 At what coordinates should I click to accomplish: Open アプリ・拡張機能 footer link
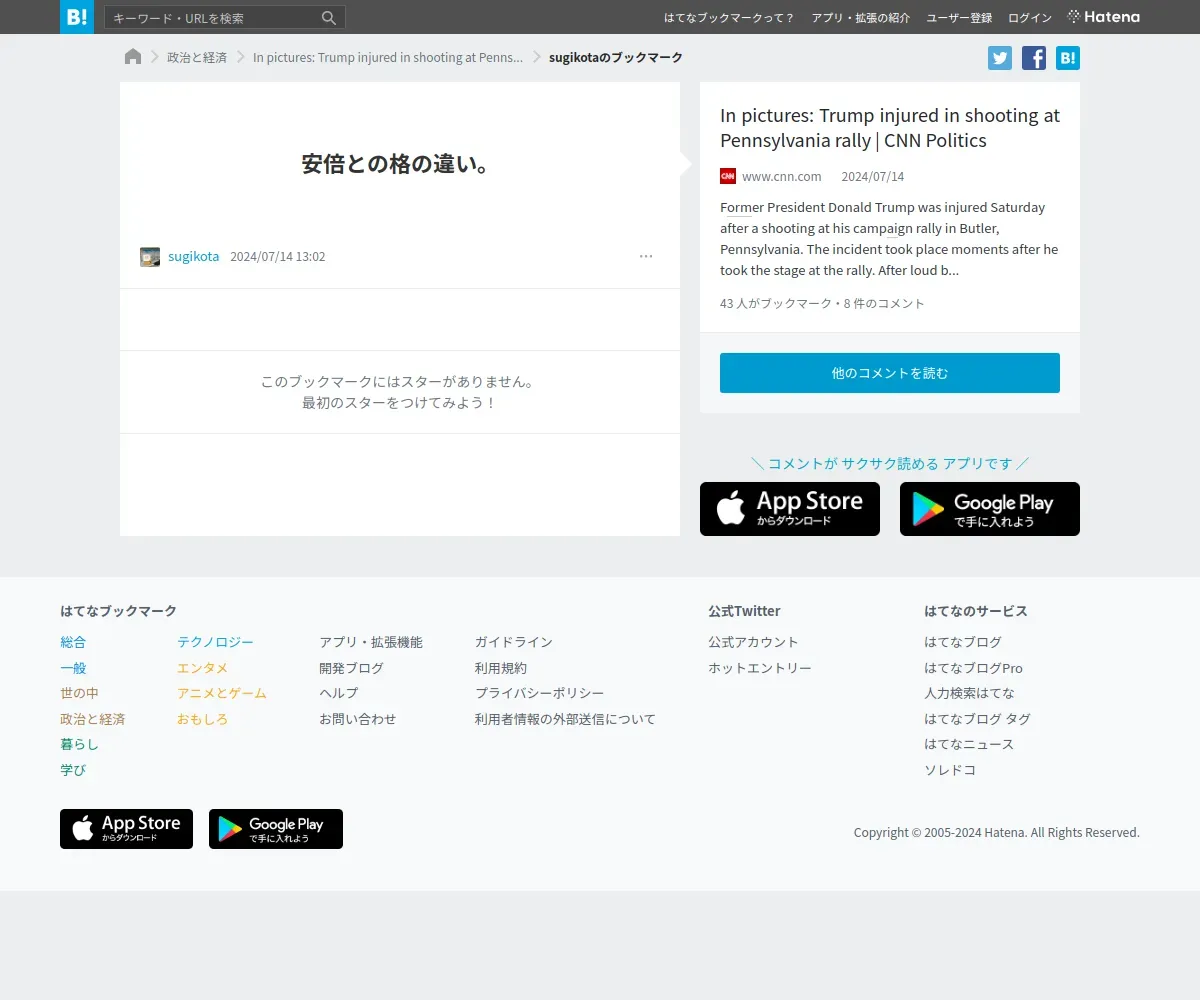click(x=371, y=642)
